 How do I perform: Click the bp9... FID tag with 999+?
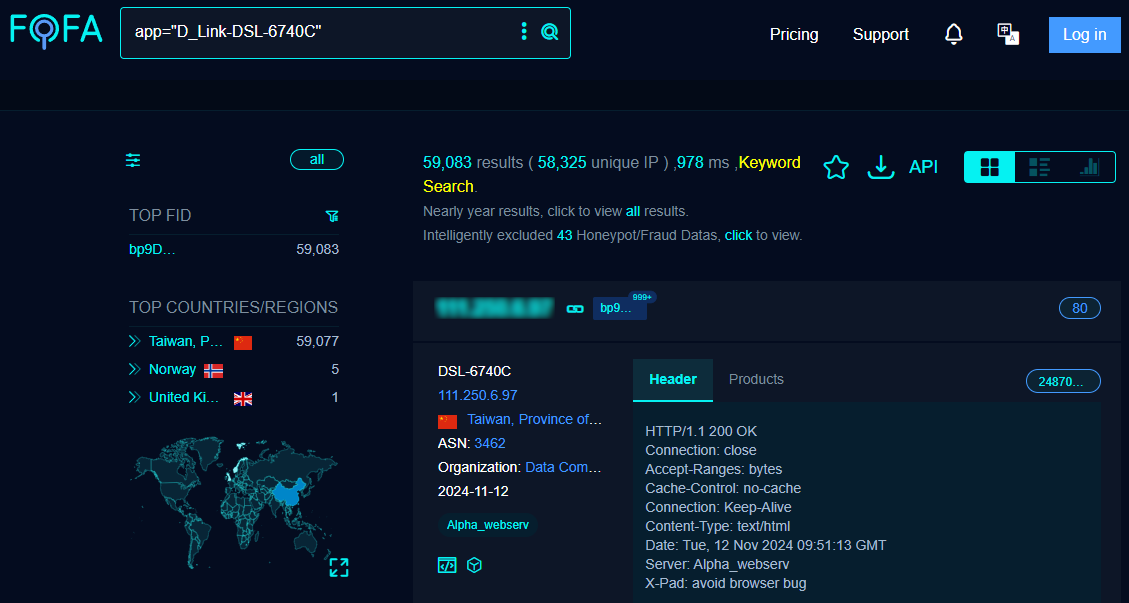(620, 308)
